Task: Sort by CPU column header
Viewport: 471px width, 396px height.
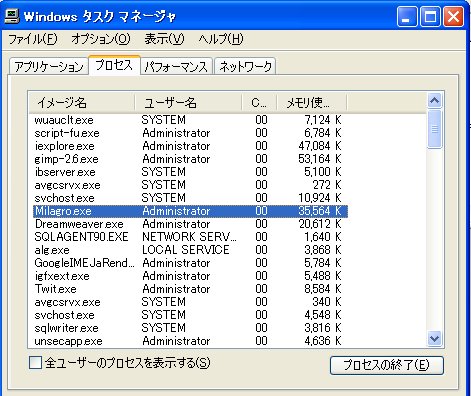Action: tap(259, 102)
